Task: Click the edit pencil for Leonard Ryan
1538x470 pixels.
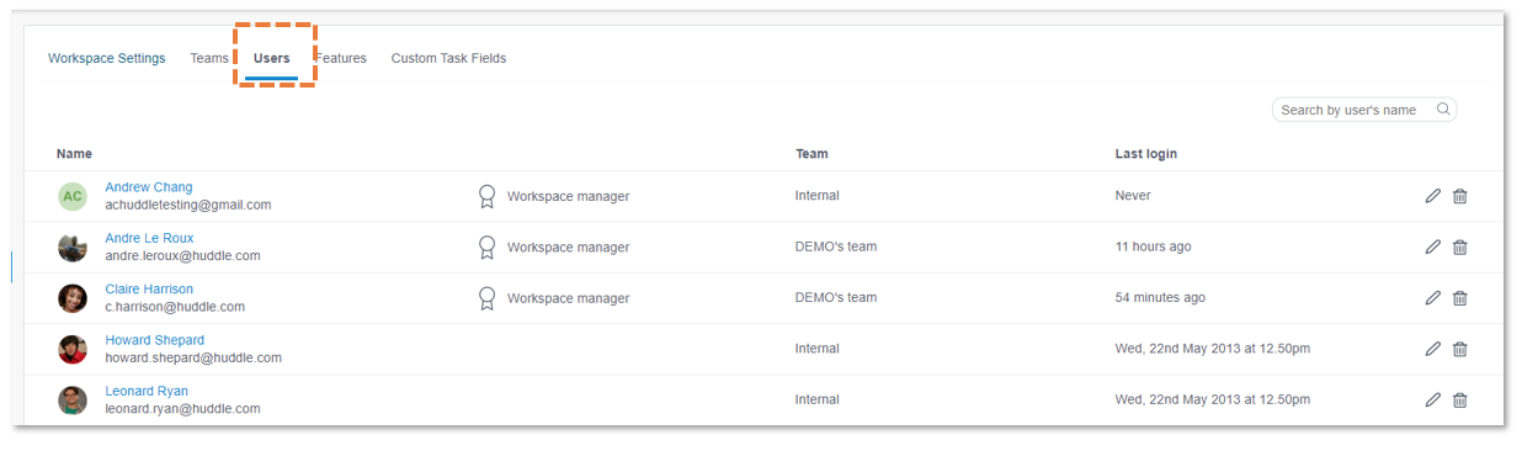Action: 1433,400
